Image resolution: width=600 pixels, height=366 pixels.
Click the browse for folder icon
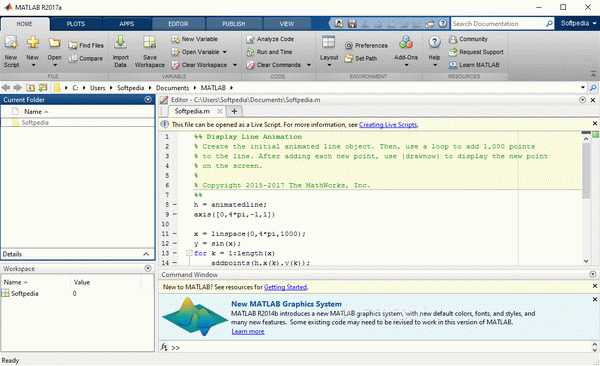(x=42, y=88)
